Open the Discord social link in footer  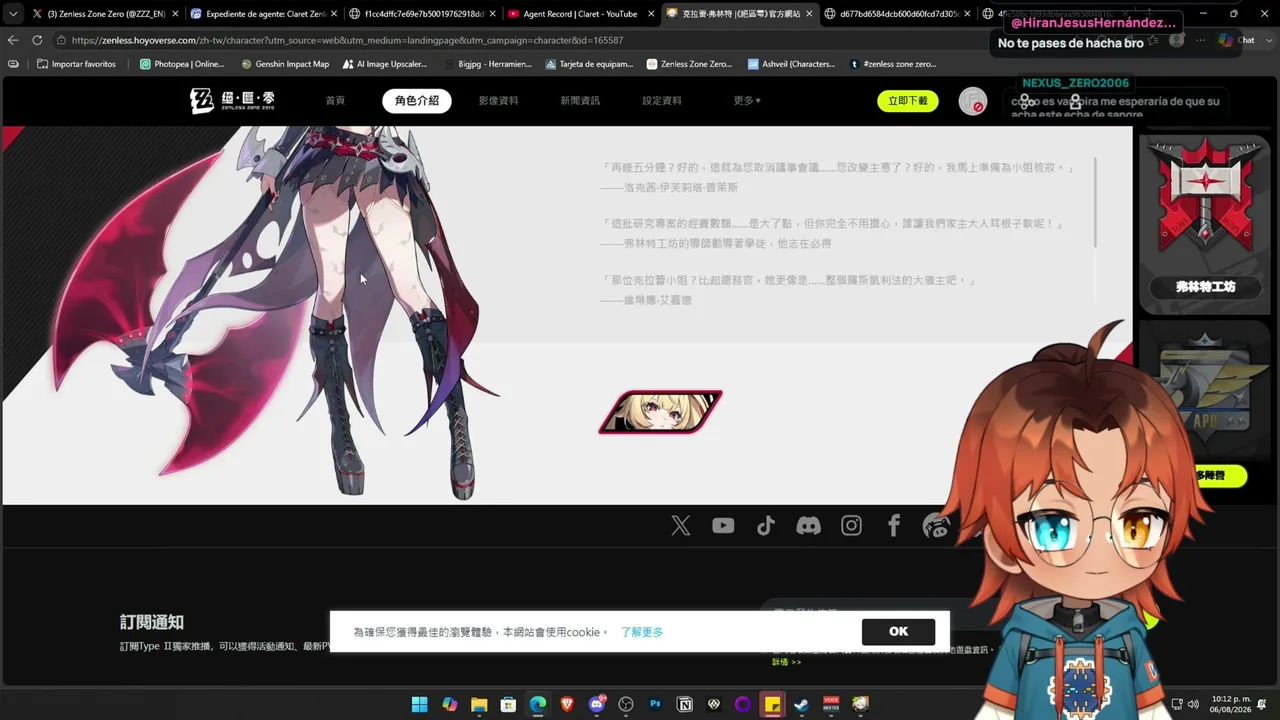(808, 526)
